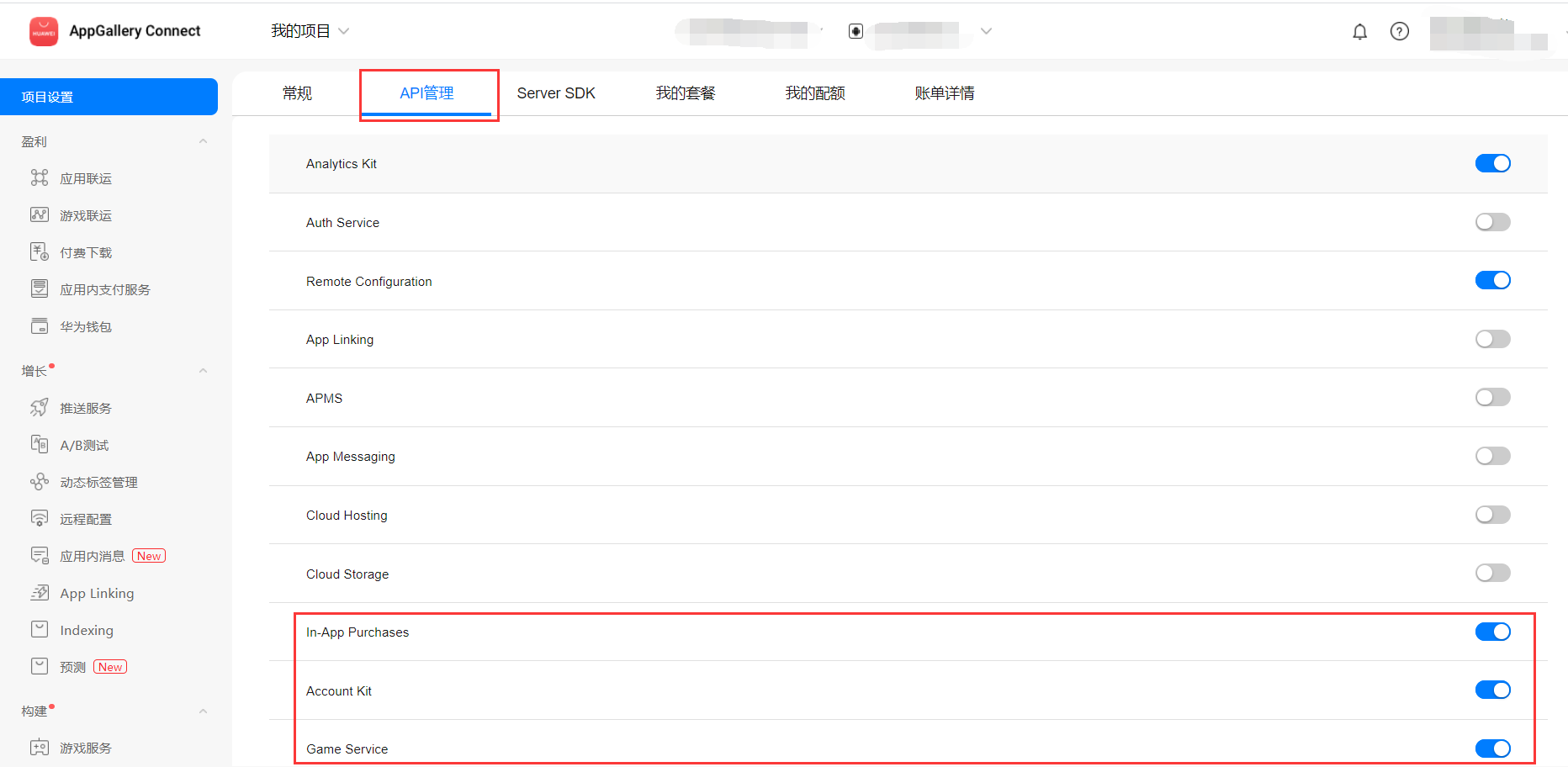Switch to the 我的套餐 tab
The height and width of the screenshot is (767, 1568).
(686, 93)
